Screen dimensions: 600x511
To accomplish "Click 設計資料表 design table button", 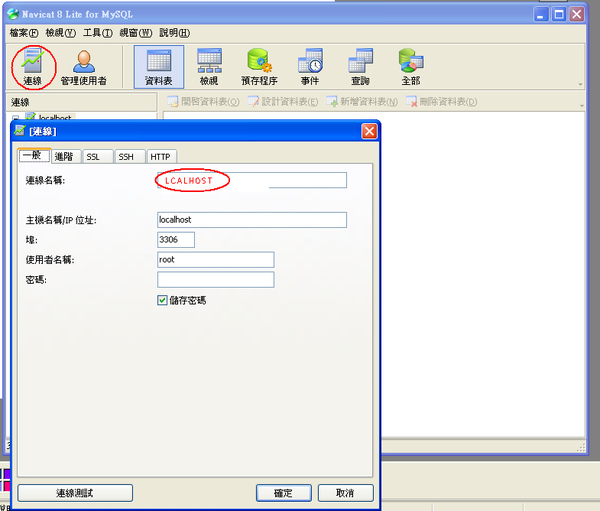I will (283, 102).
